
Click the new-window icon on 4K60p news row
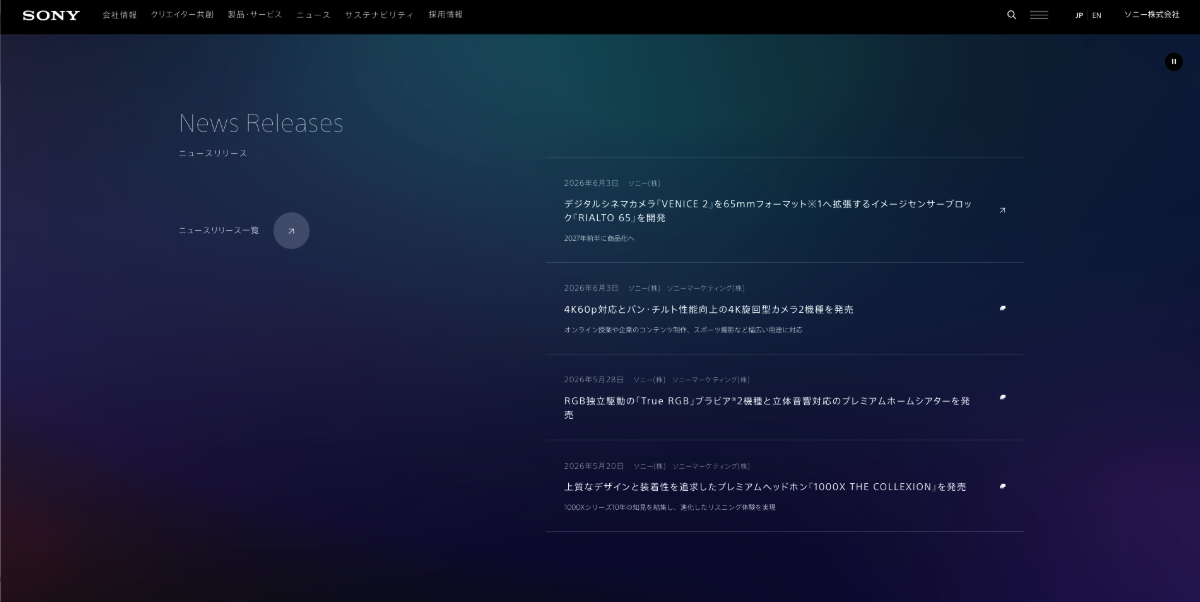[1002, 308]
